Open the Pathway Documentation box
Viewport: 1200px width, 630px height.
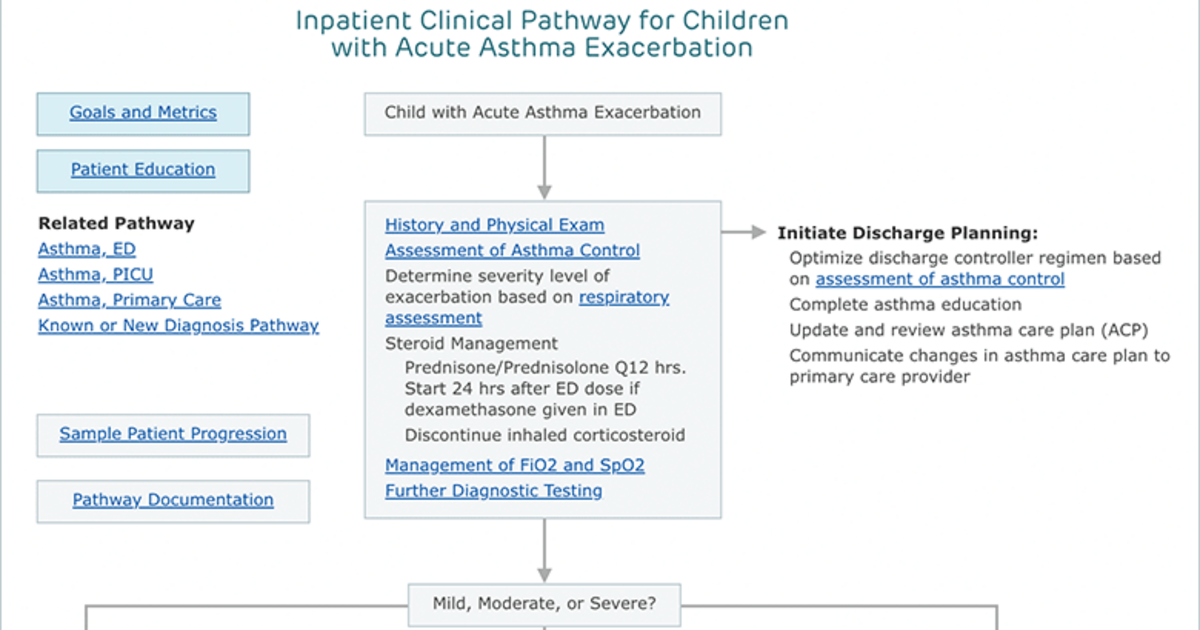point(173,501)
